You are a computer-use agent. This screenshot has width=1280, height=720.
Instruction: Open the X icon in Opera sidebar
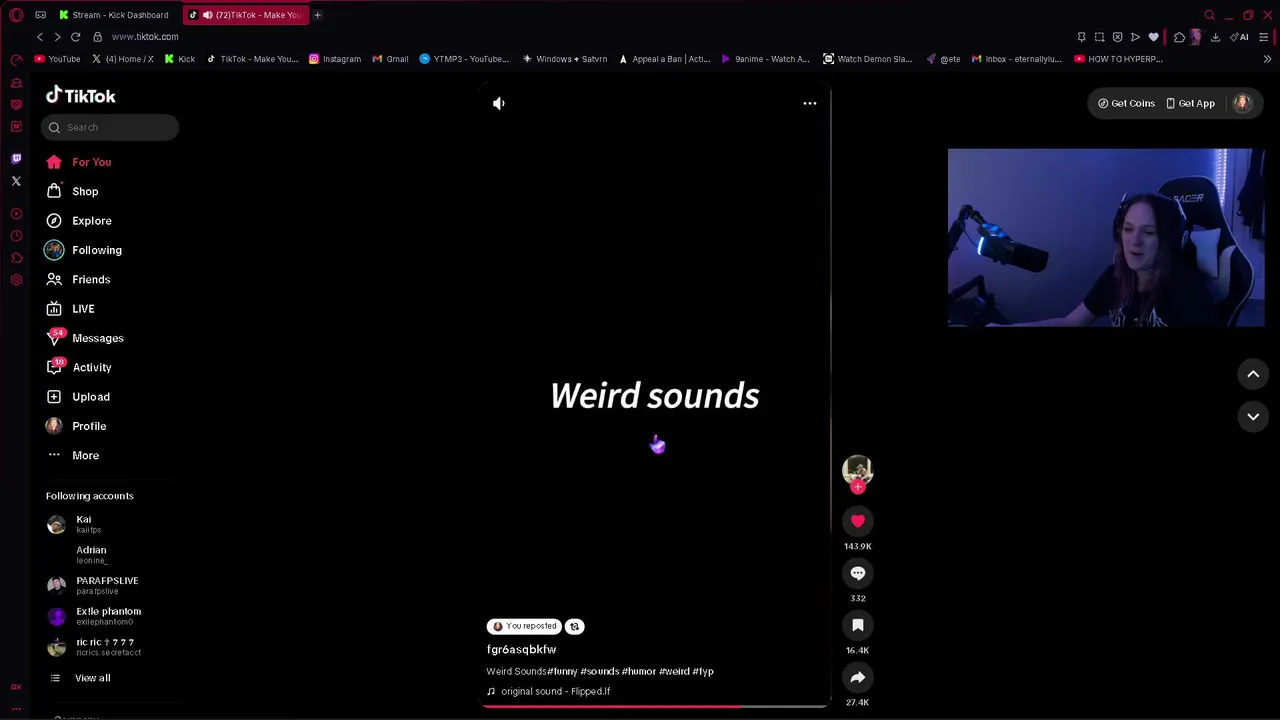tap(16, 181)
